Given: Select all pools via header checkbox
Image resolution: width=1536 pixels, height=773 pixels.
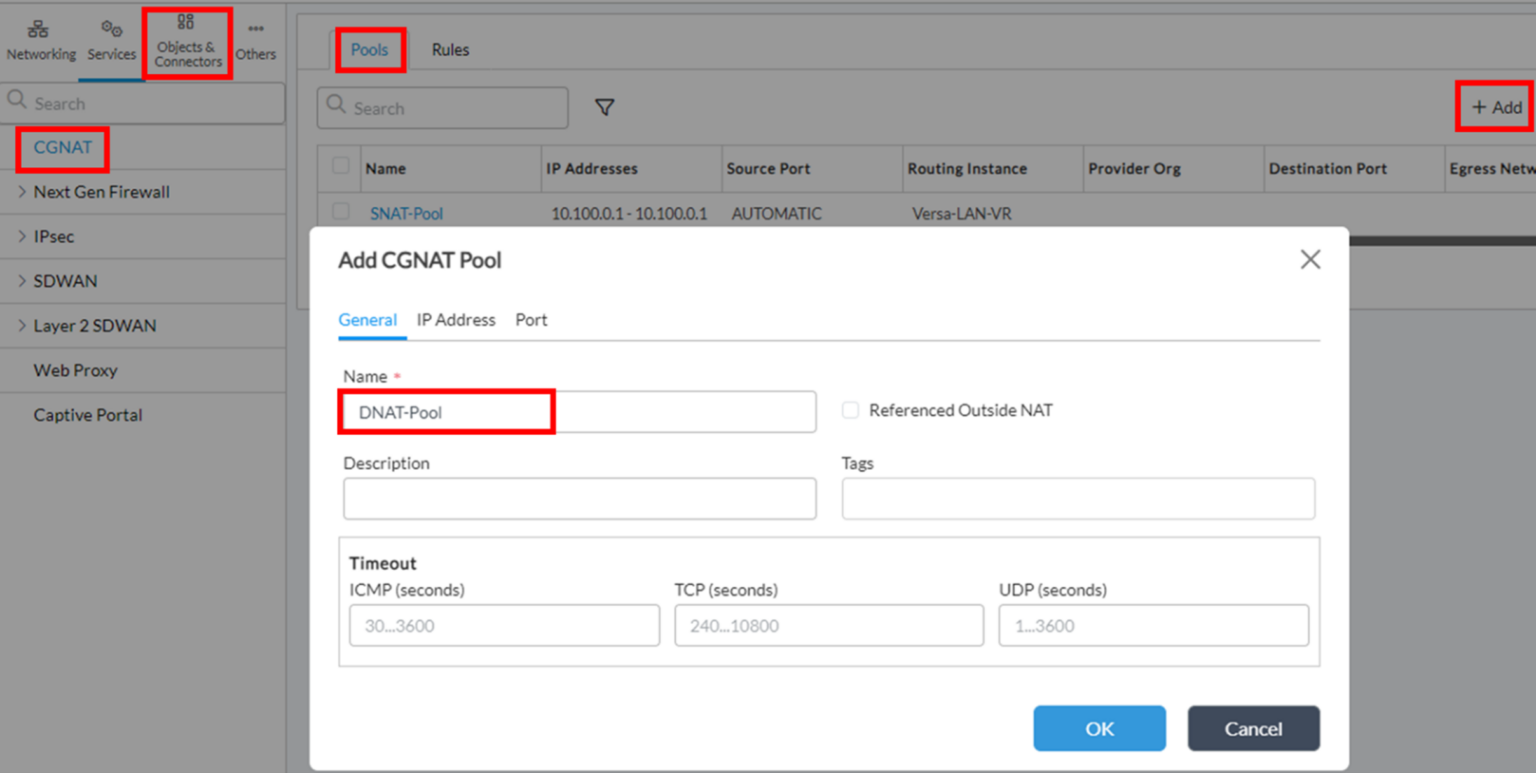Looking at the screenshot, I should pos(339,168).
